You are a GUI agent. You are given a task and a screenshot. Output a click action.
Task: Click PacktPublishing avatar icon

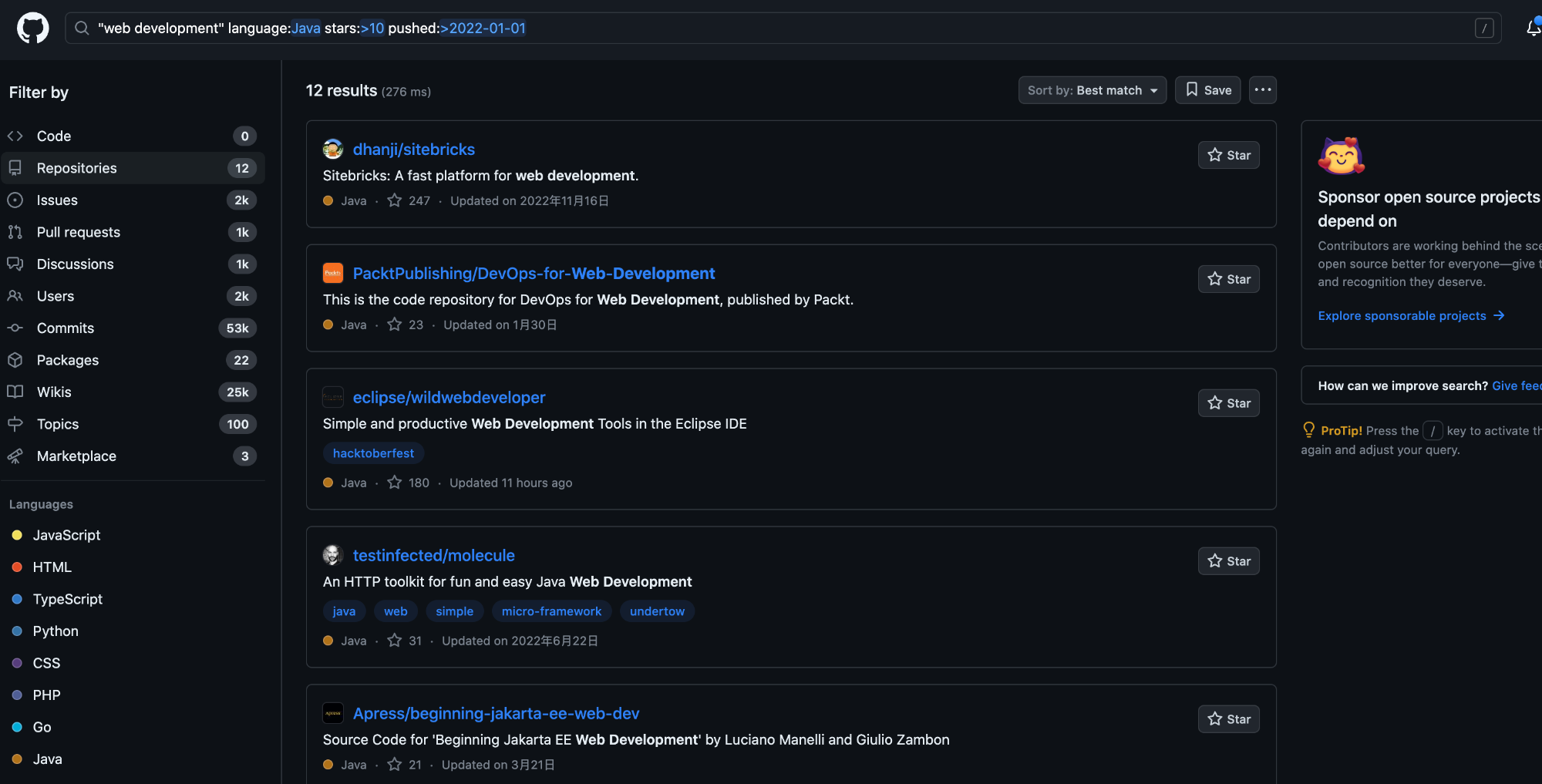(333, 273)
